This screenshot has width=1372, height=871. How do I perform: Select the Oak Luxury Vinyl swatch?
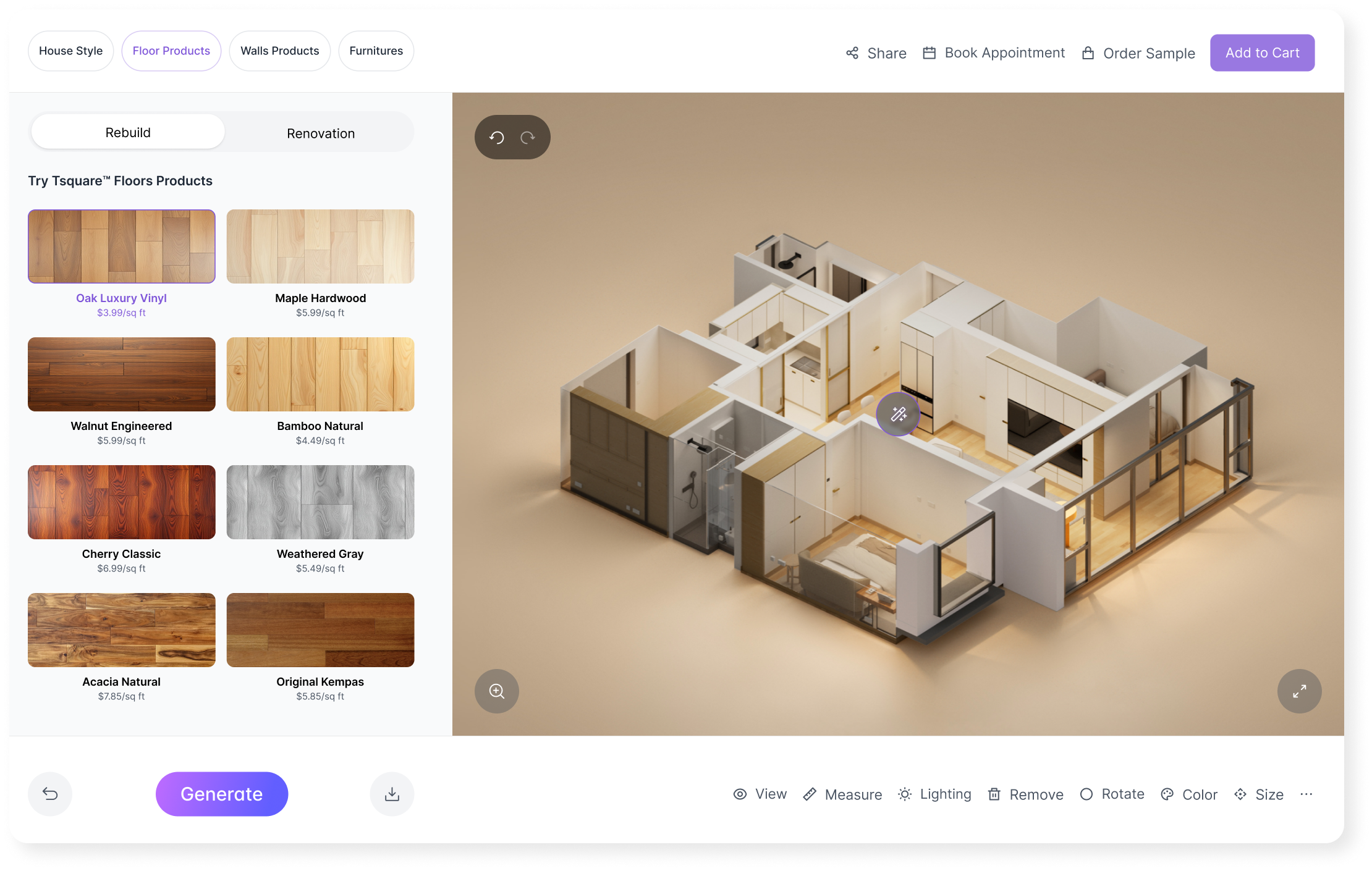pos(122,246)
